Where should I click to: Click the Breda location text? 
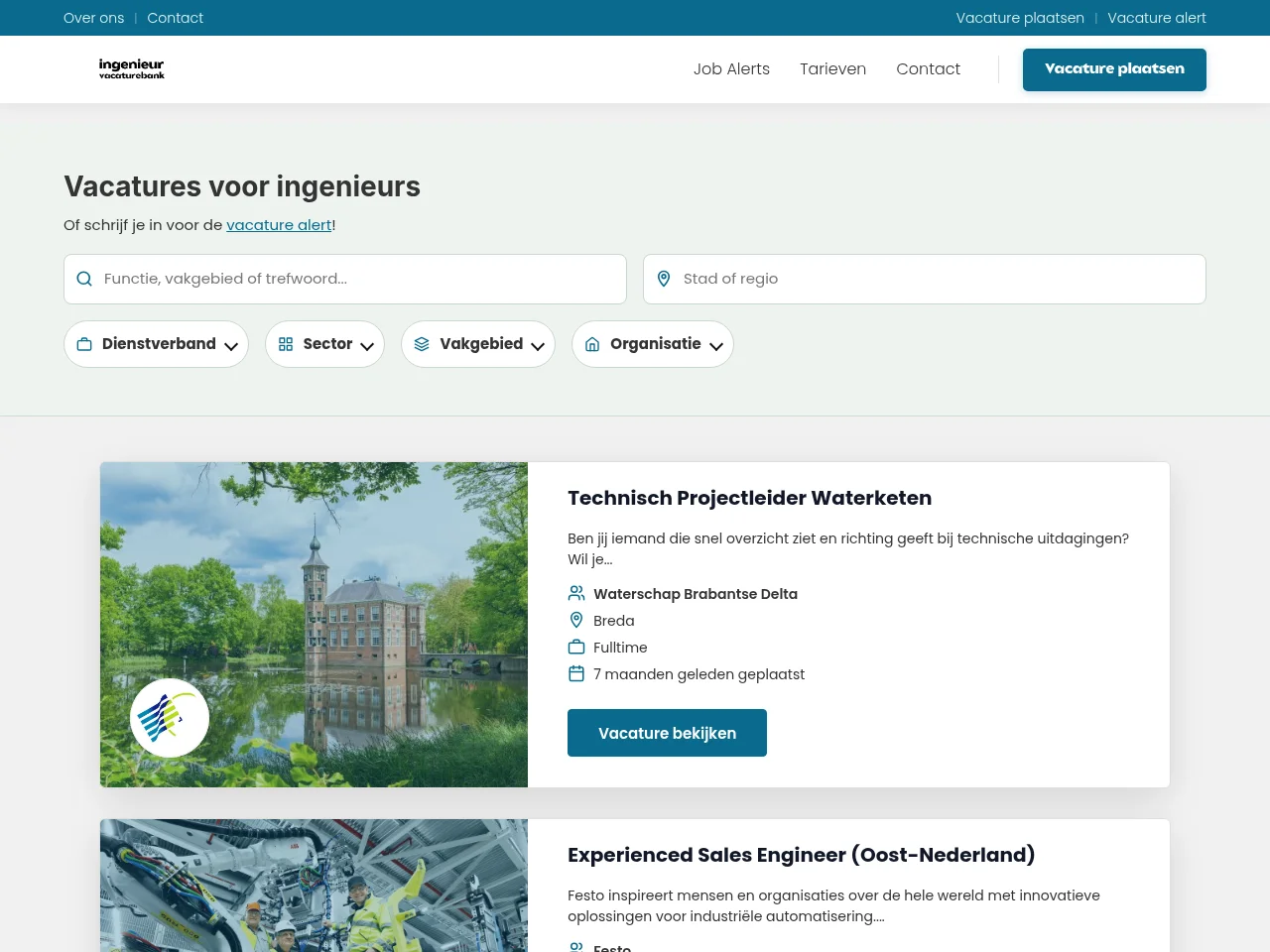pyautogui.click(x=613, y=621)
